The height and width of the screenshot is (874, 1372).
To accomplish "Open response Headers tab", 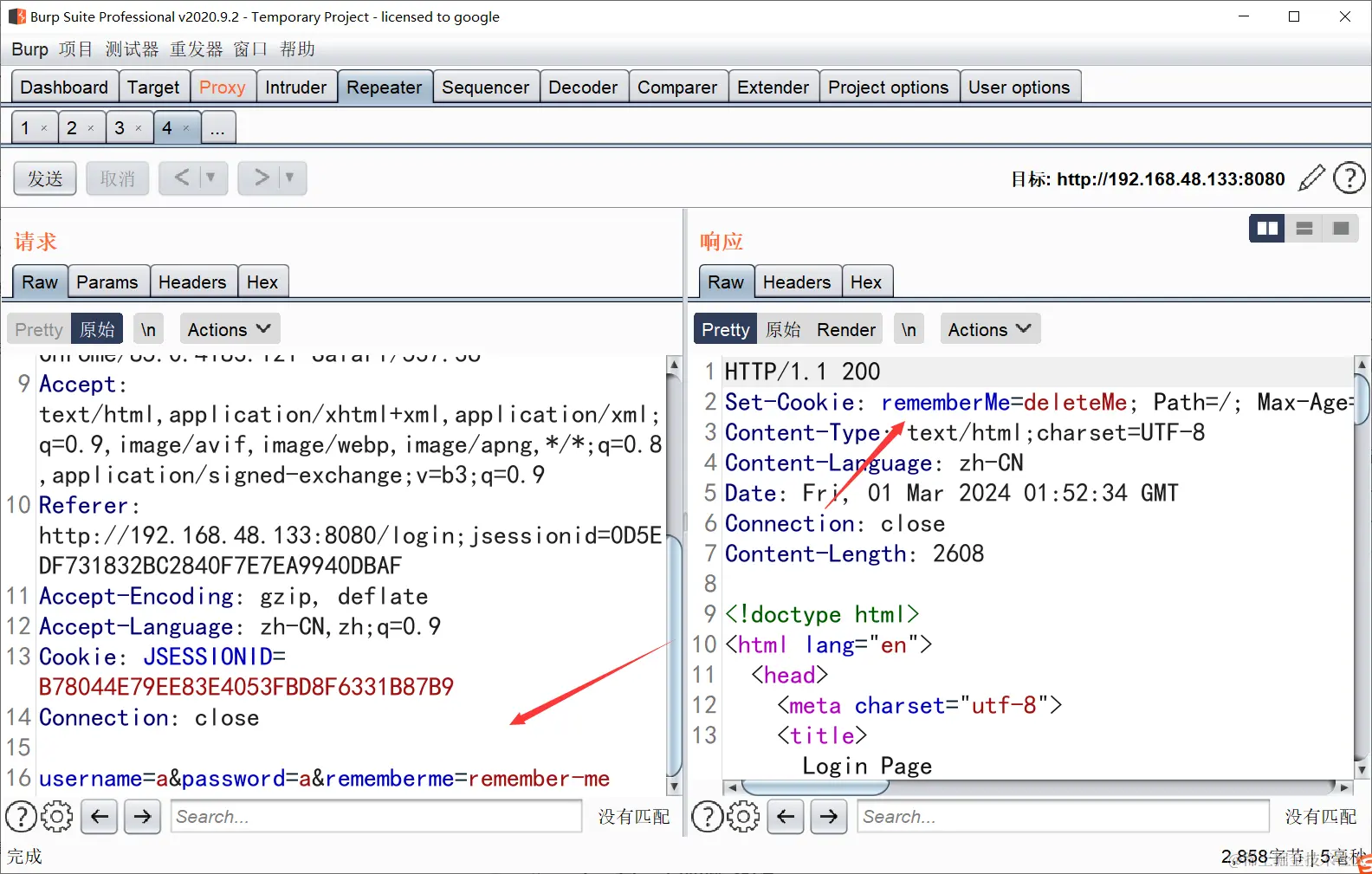I will click(x=797, y=282).
